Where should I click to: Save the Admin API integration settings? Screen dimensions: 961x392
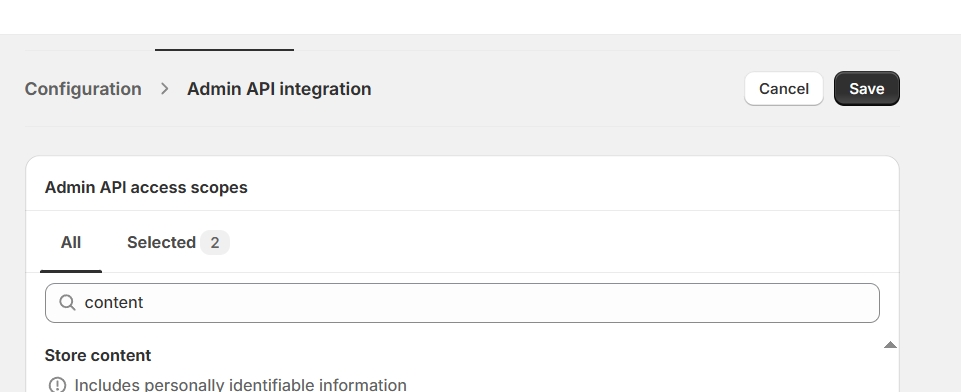tap(867, 89)
